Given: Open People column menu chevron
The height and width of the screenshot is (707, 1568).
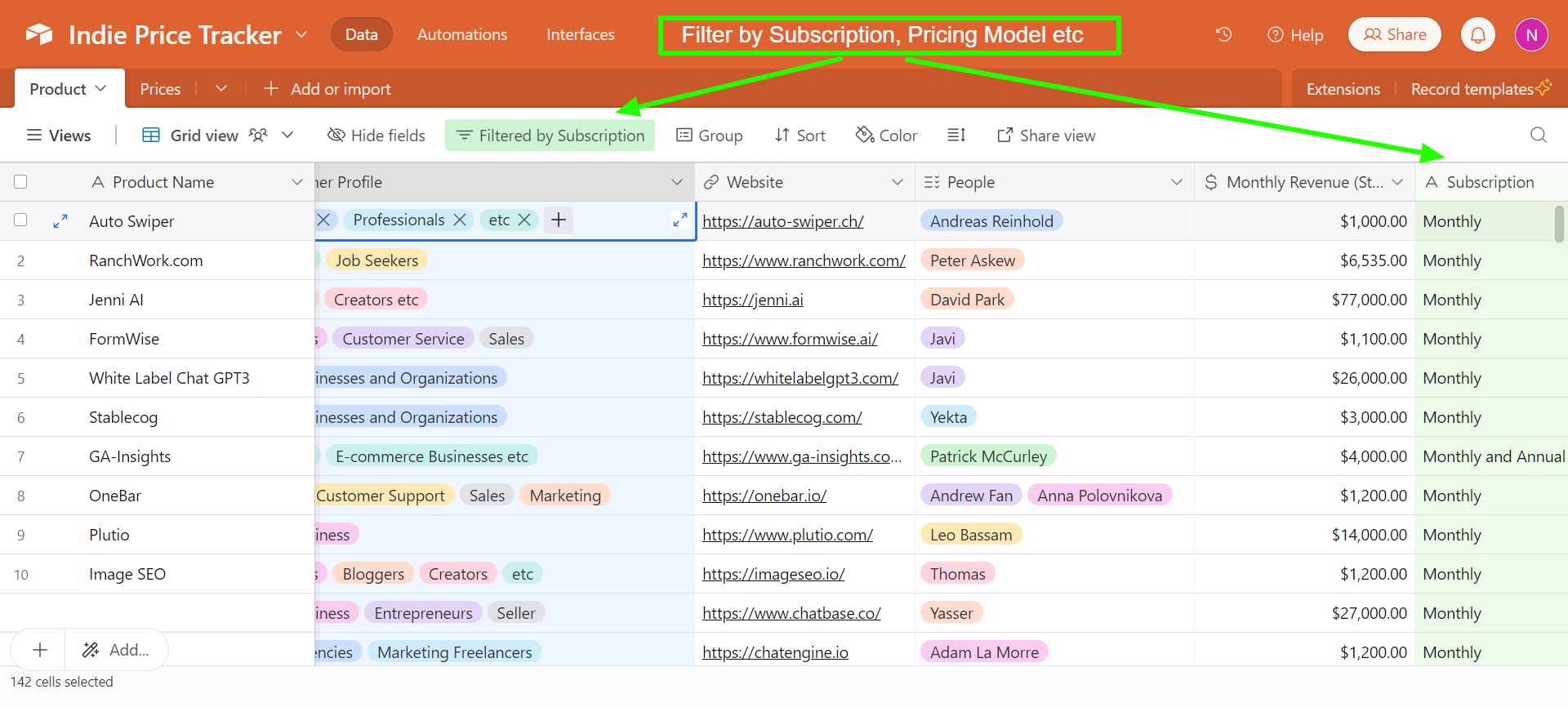Looking at the screenshot, I should click(1177, 182).
